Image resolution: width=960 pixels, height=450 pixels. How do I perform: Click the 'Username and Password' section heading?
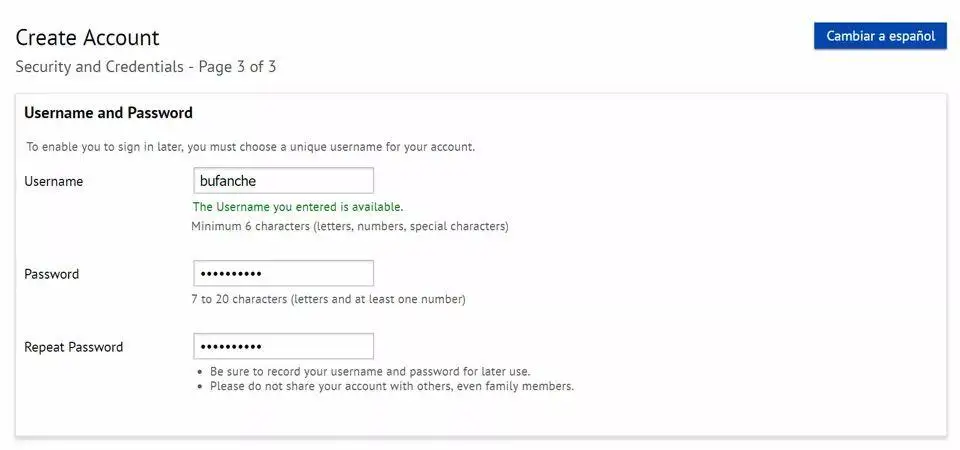[108, 113]
